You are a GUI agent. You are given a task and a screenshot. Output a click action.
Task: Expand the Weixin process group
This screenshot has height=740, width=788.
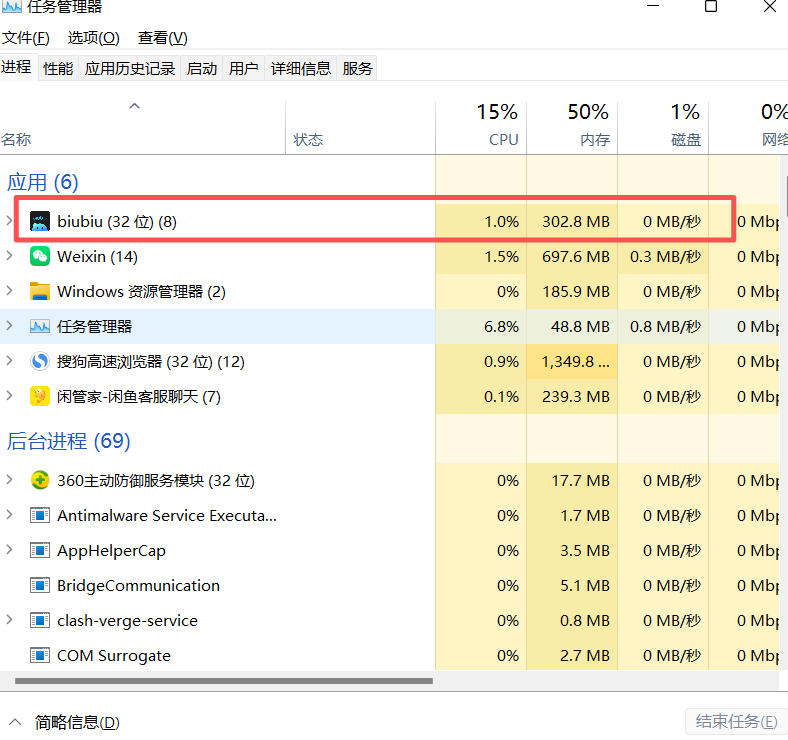pos(10,257)
